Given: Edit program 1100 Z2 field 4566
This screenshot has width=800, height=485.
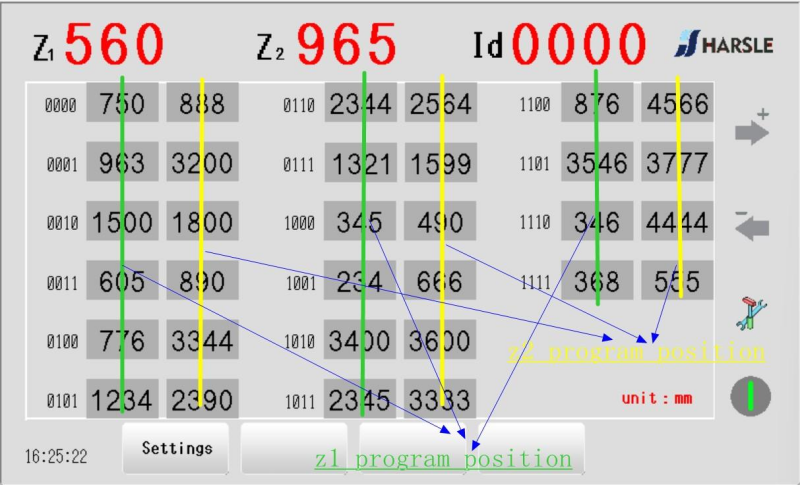Looking at the screenshot, I should [677, 103].
